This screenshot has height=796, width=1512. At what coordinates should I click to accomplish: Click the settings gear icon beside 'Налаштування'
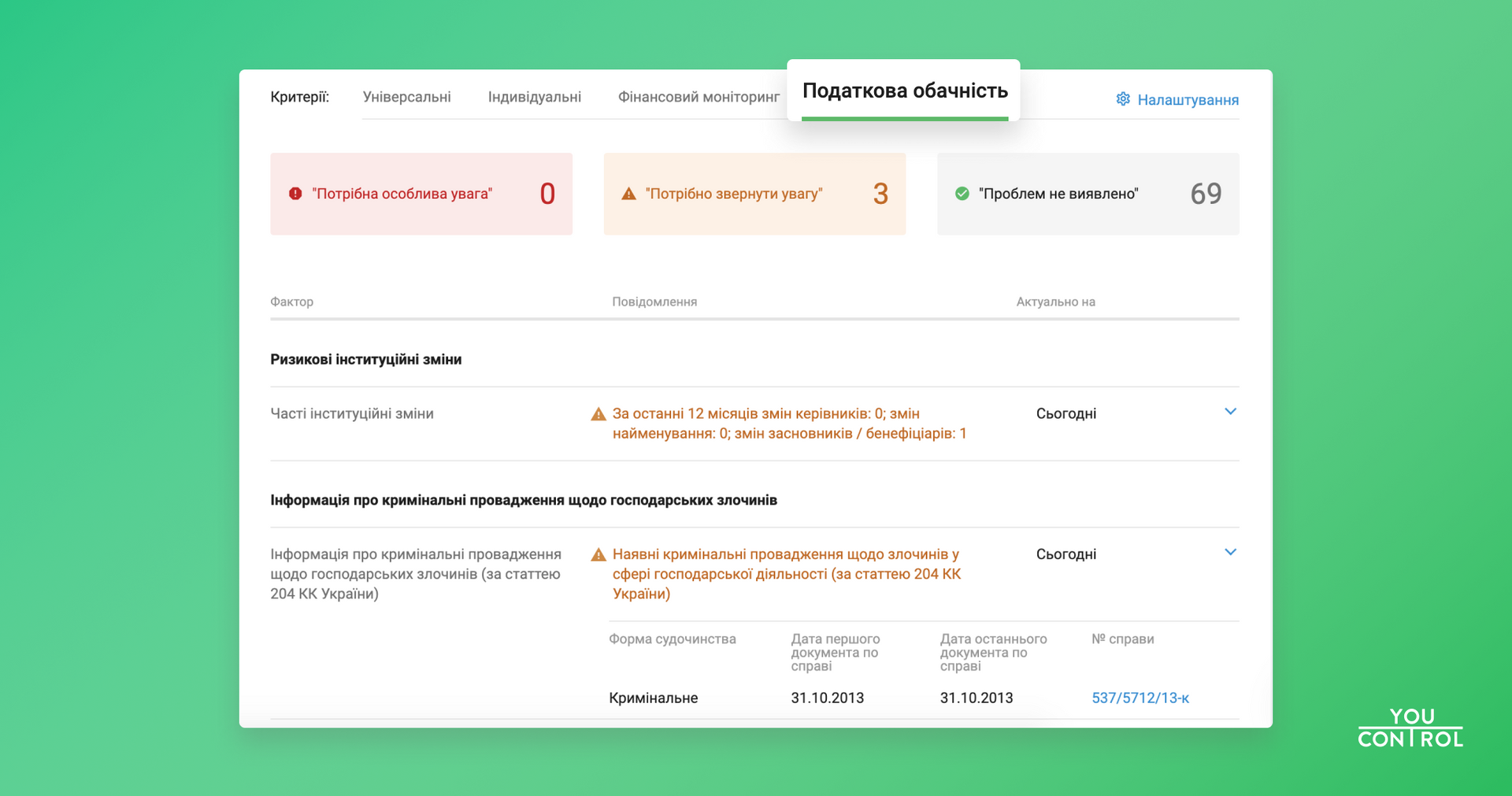click(1124, 99)
